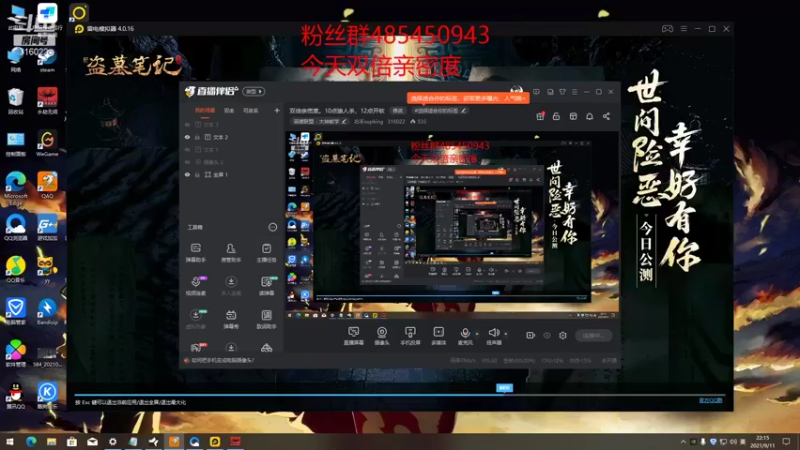800x450 pixels.
Task: Toggle lock on 文本 2 layer
Action: (197, 137)
